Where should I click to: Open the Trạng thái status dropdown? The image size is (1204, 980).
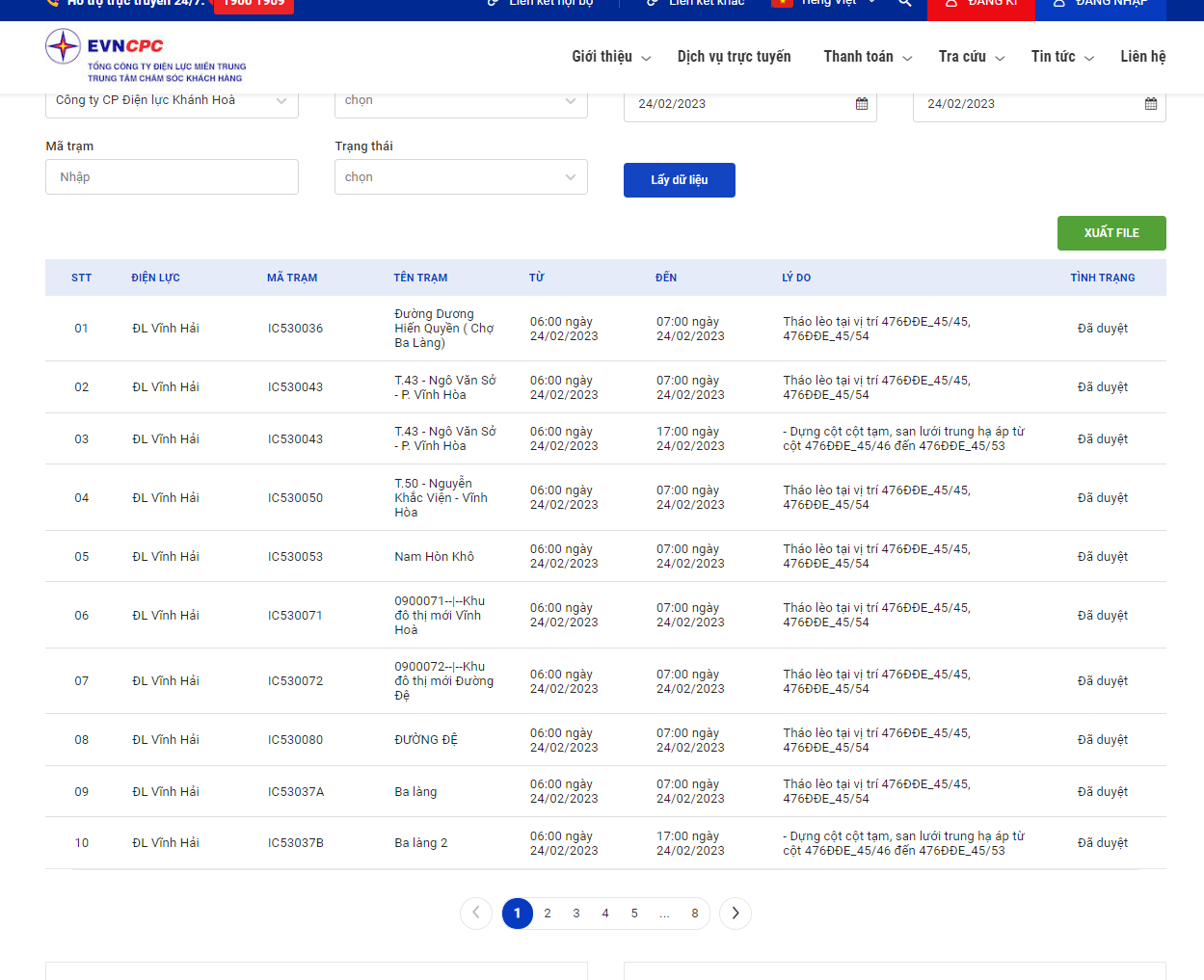pos(461,177)
